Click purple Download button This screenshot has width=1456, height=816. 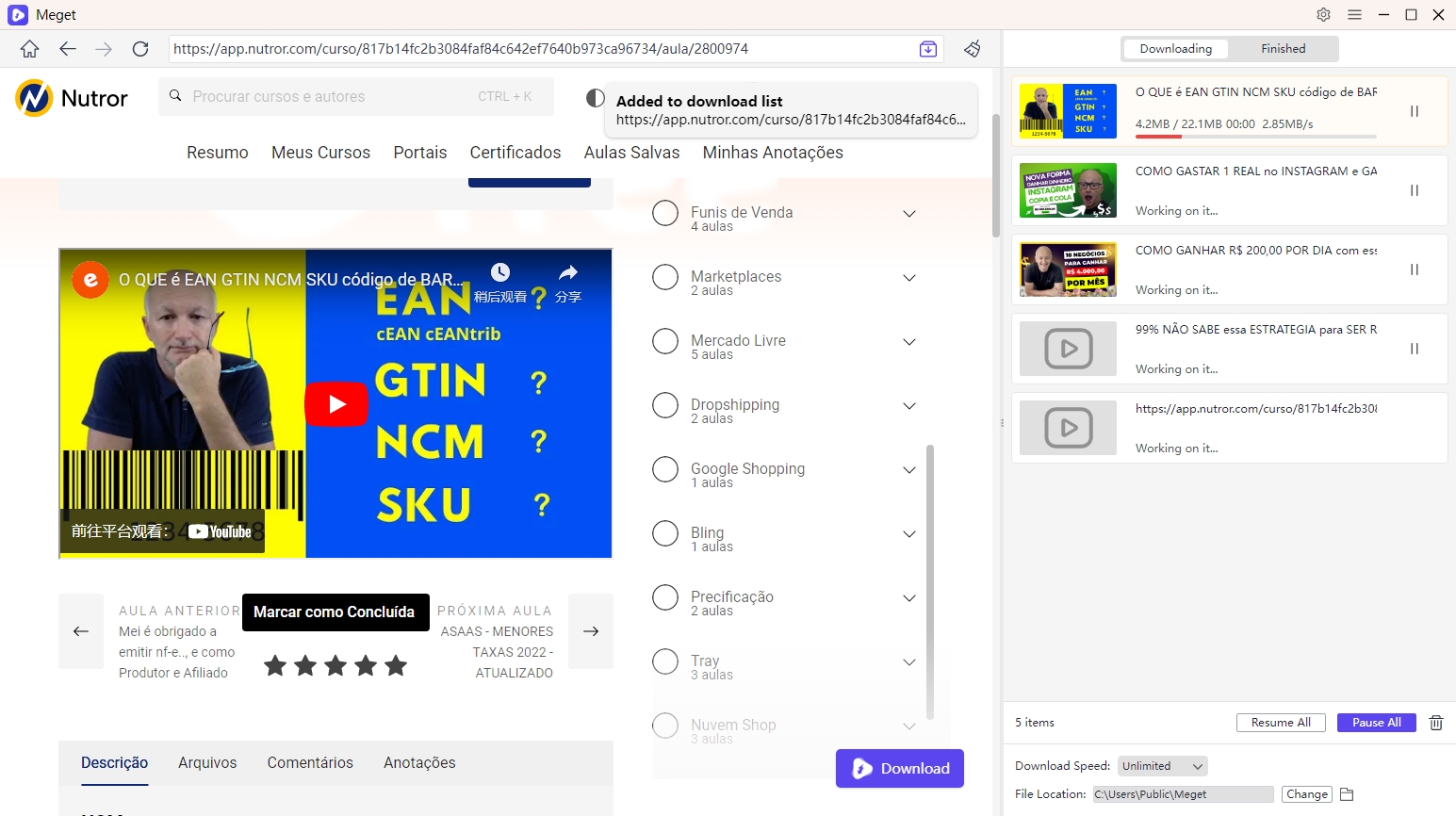tap(900, 769)
